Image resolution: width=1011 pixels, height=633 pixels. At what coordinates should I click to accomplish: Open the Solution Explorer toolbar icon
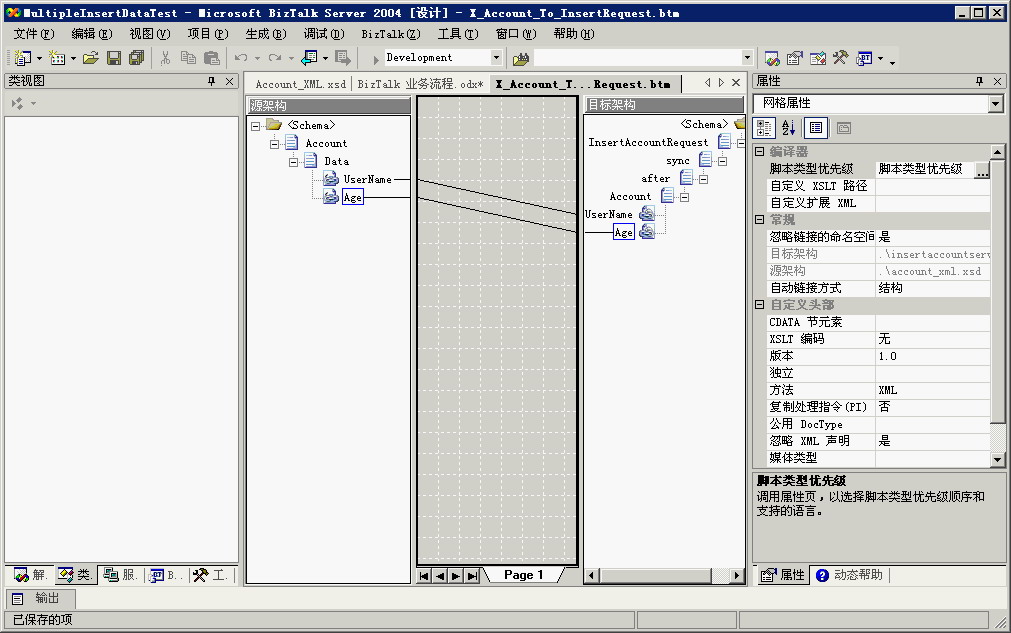772,59
